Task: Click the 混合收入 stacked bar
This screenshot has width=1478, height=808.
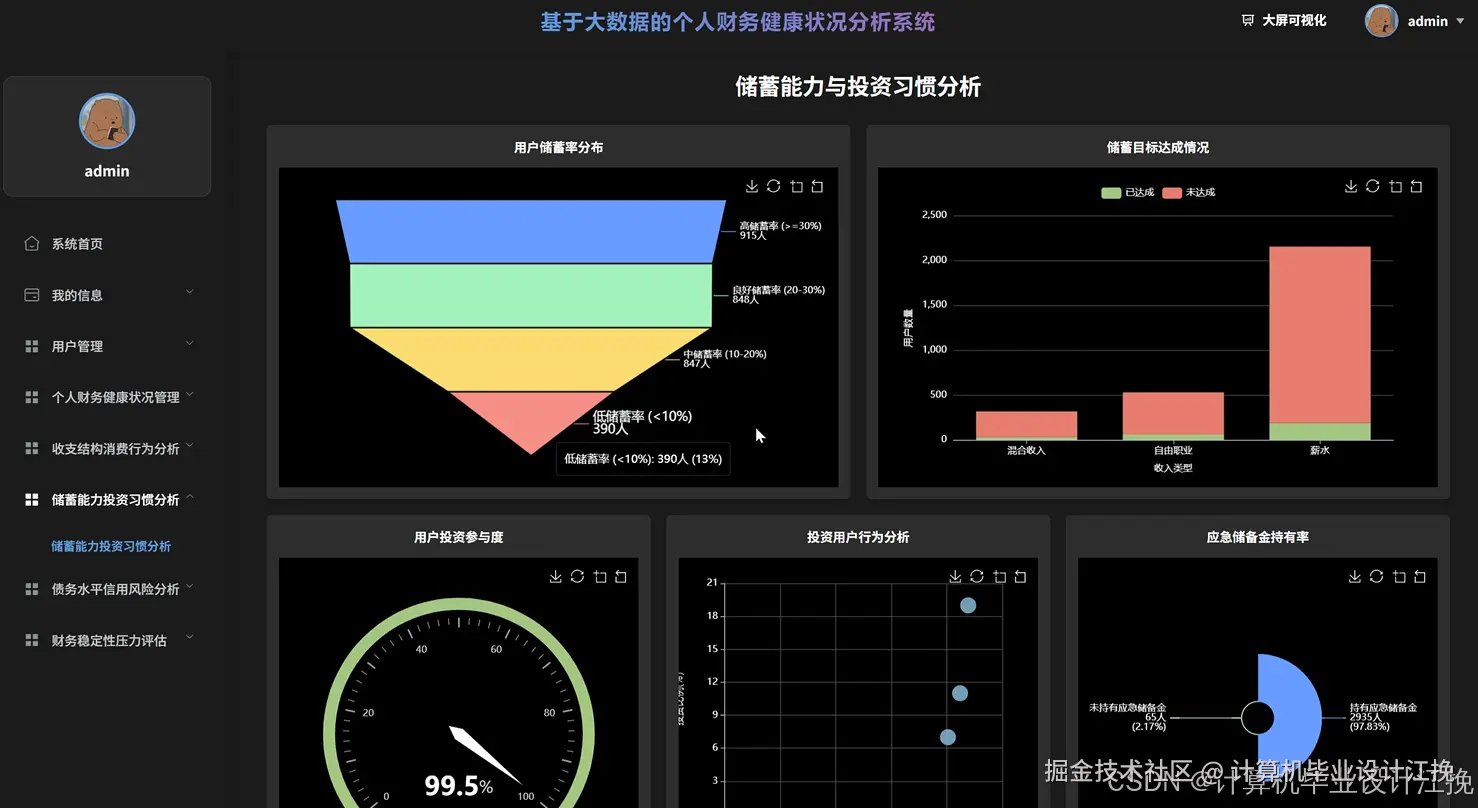Action: click(1026, 425)
